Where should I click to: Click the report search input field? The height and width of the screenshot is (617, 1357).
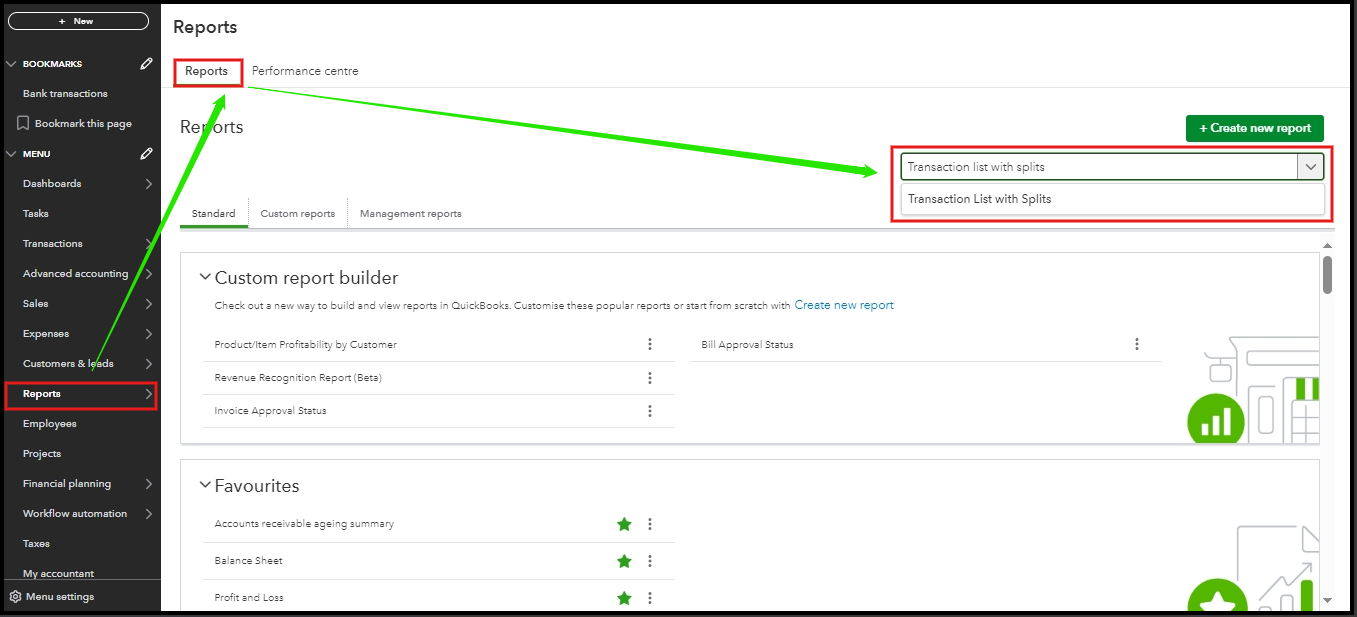(1098, 167)
